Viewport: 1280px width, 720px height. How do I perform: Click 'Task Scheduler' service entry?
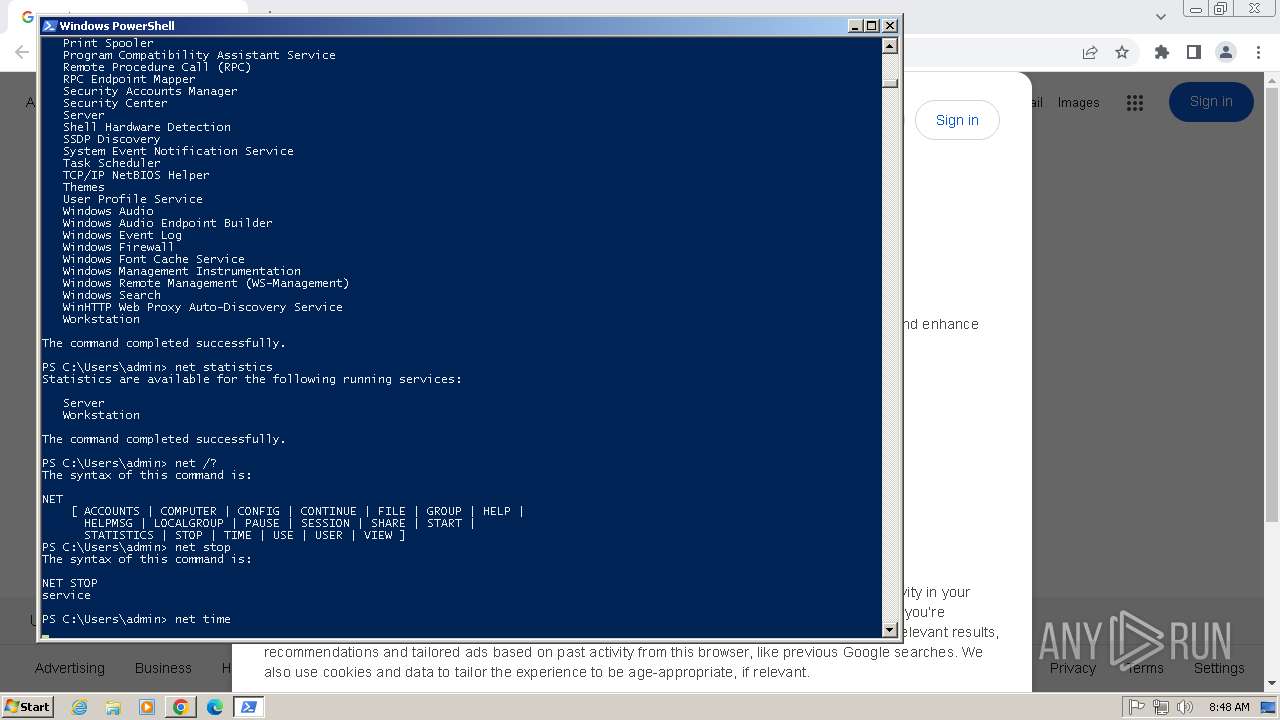pos(111,163)
